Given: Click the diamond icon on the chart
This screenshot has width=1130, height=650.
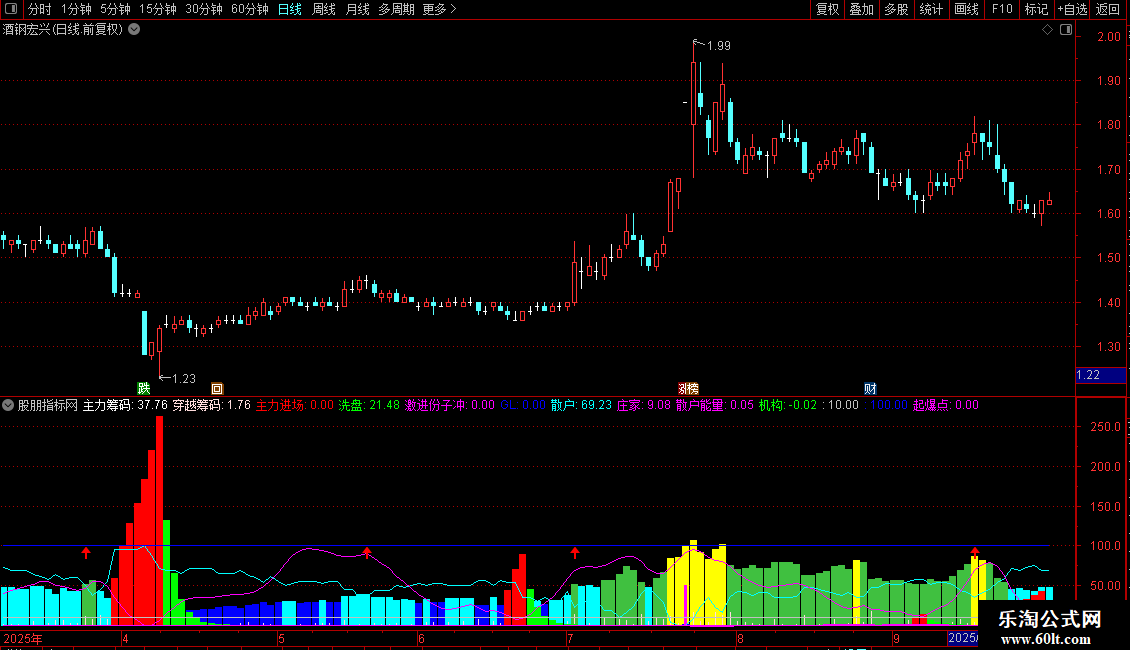Looking at the screenshot, I should pyautogui.click(x=1048, y=30).
